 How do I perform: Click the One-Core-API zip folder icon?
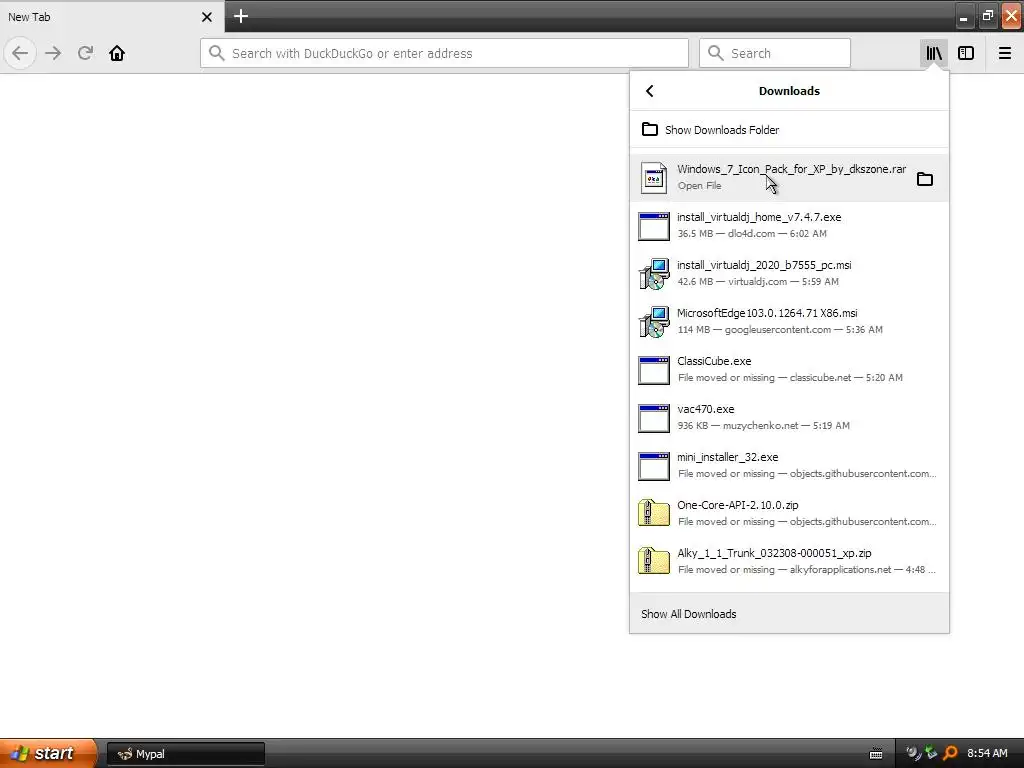point(654,513)
